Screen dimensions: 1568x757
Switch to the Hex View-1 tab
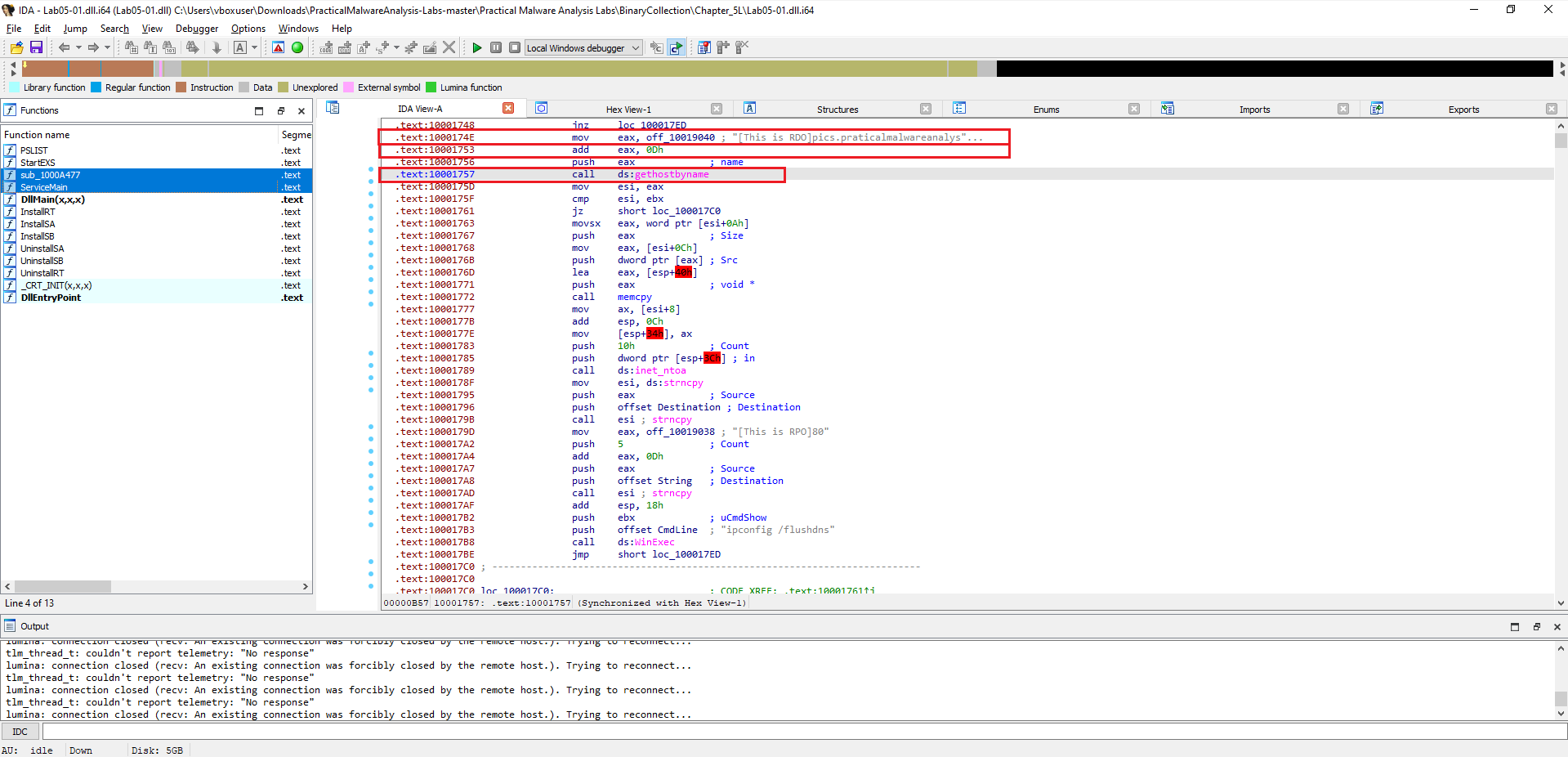click(628, 108)
